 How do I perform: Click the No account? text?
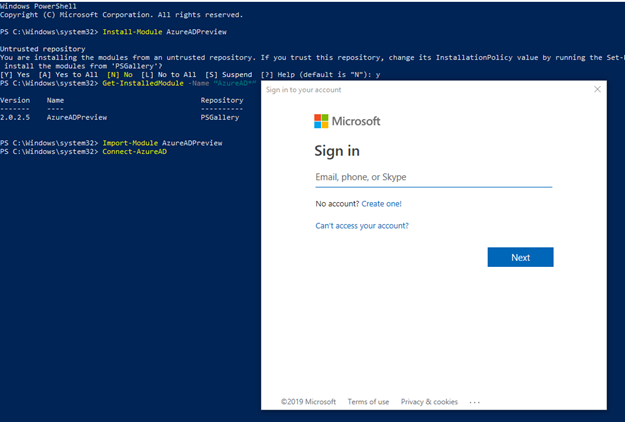tap(337, 204)
